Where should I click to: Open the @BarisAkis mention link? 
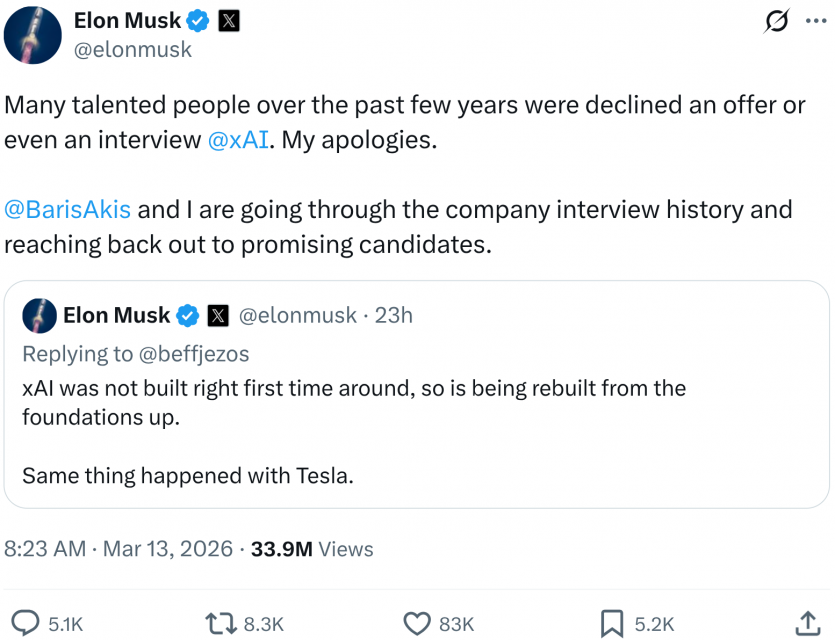(x=67, y=210)
